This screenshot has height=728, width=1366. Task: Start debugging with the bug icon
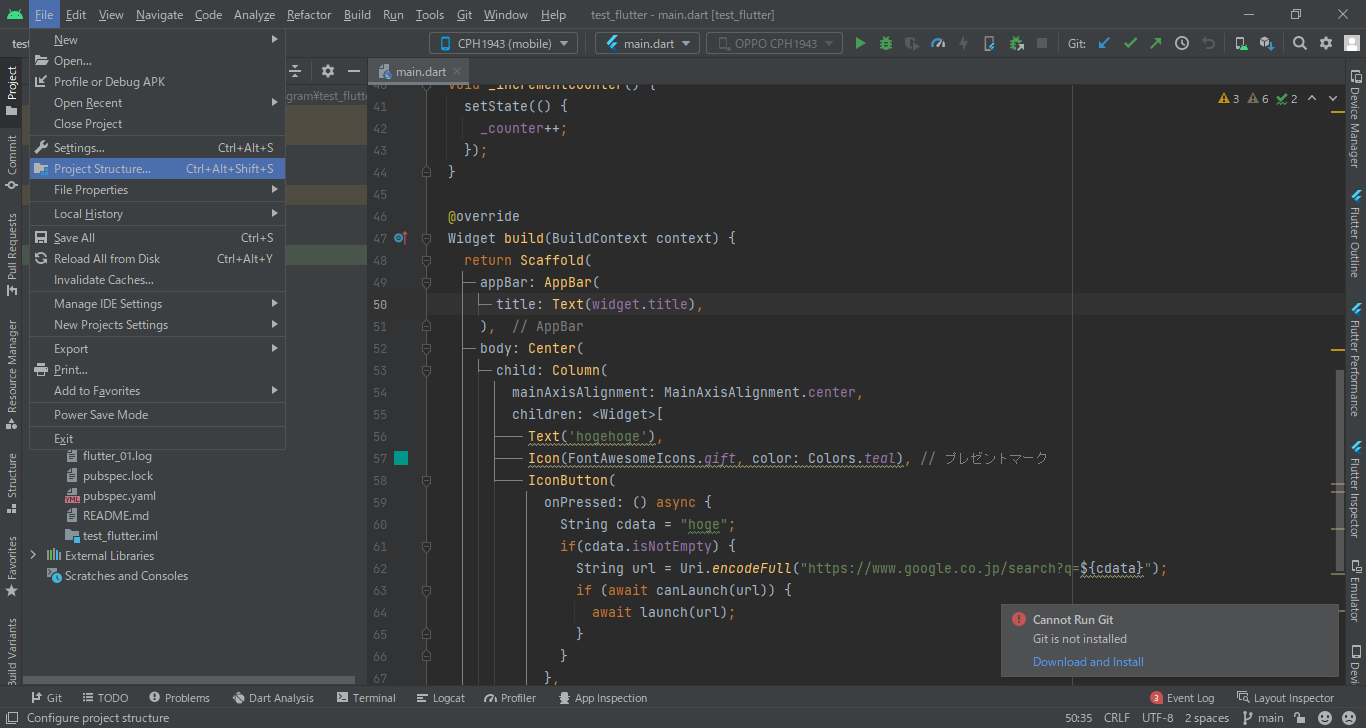click(886, 43)
